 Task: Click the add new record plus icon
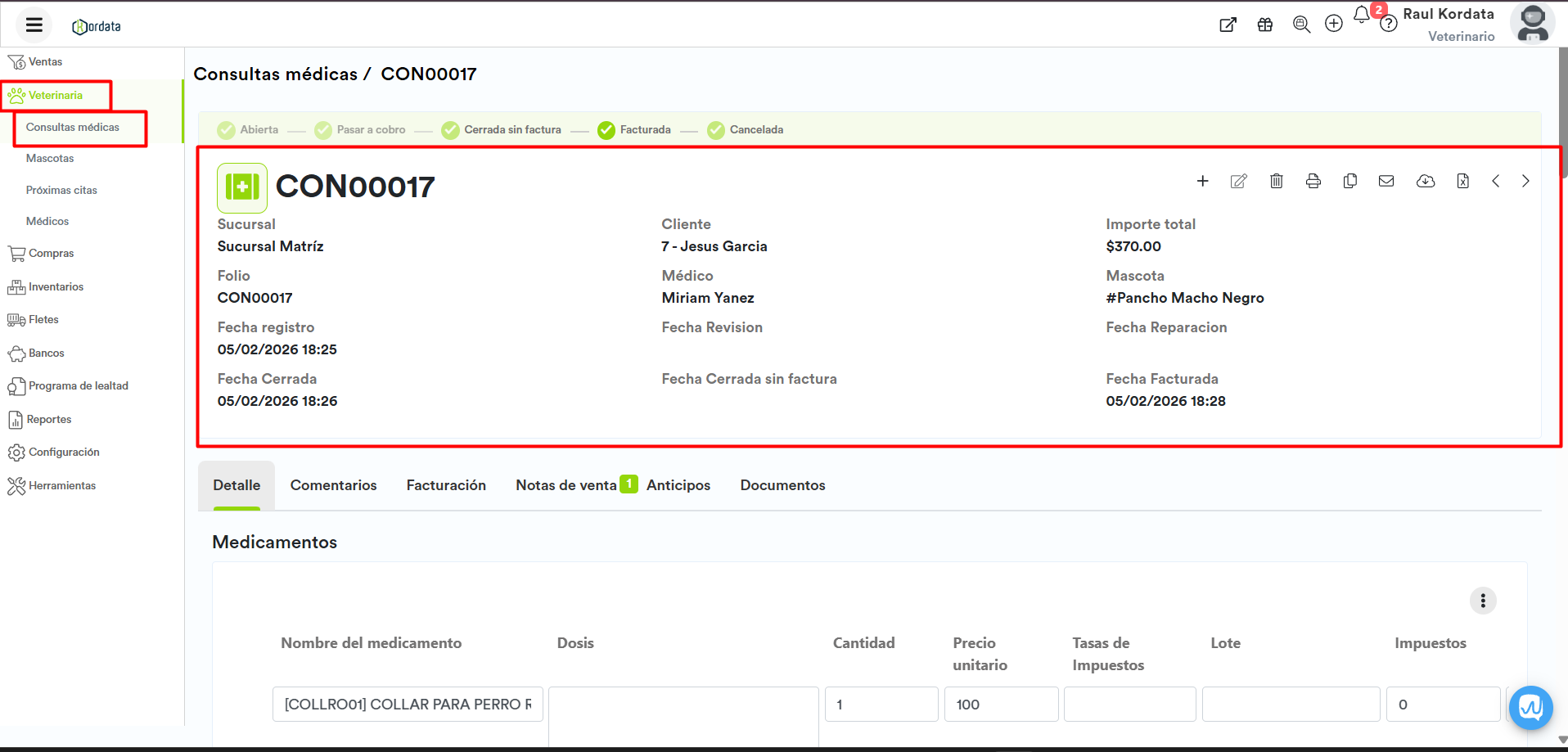pyautogui.click(x=1202, y=181)
